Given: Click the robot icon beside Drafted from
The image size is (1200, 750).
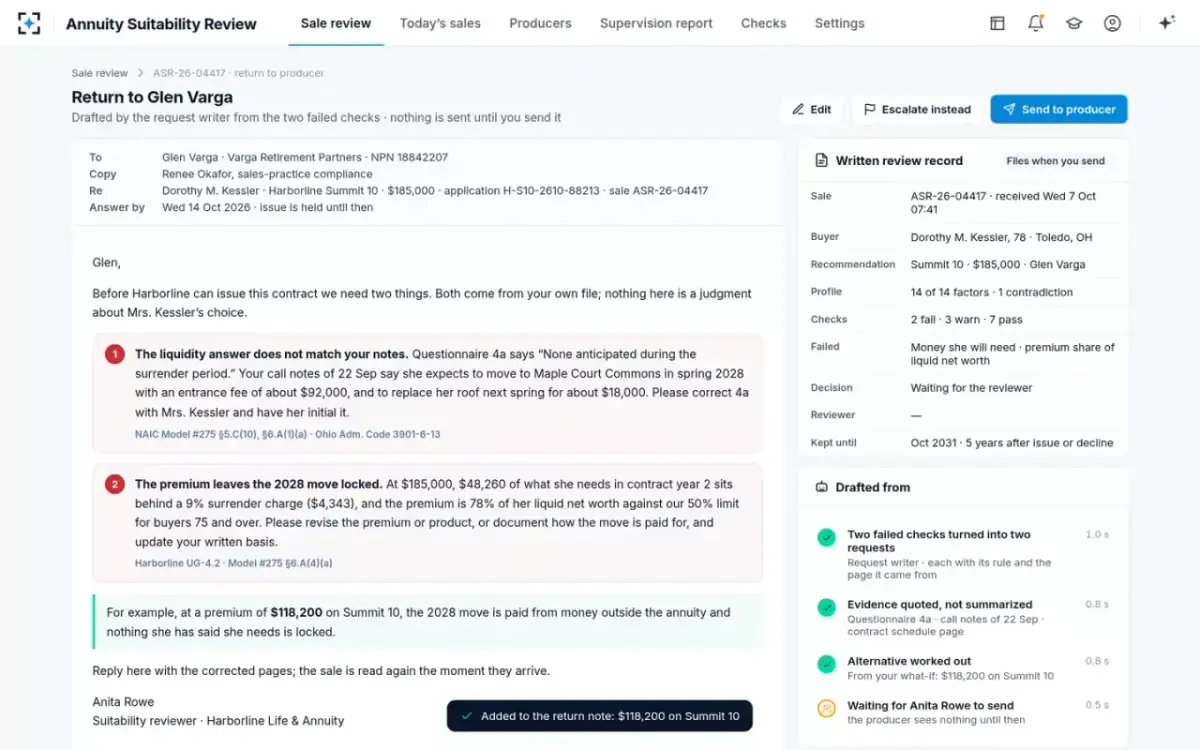Looking at the screenshot, I should pos(822,487).
